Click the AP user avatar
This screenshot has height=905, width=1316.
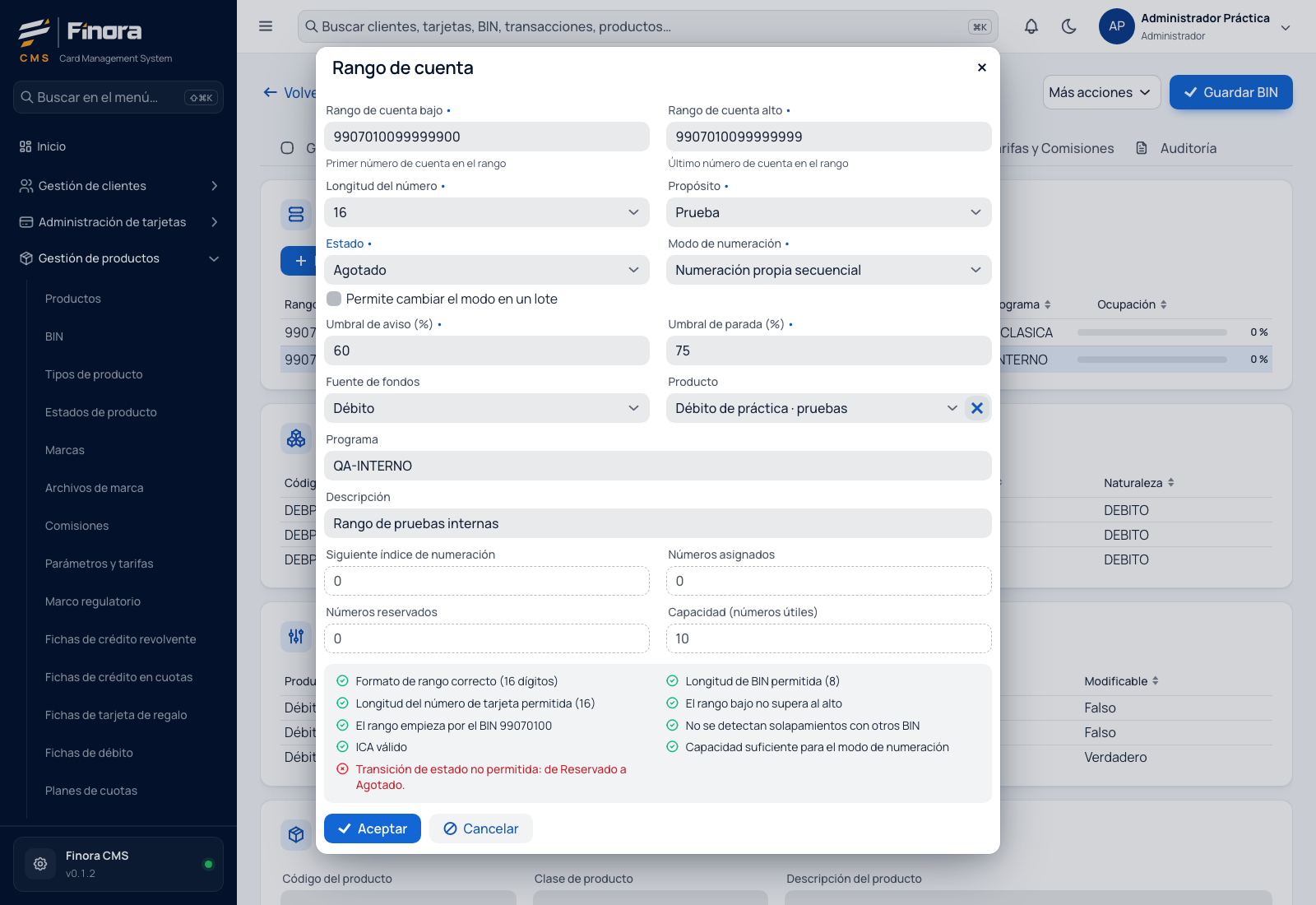click(1117, 26)
